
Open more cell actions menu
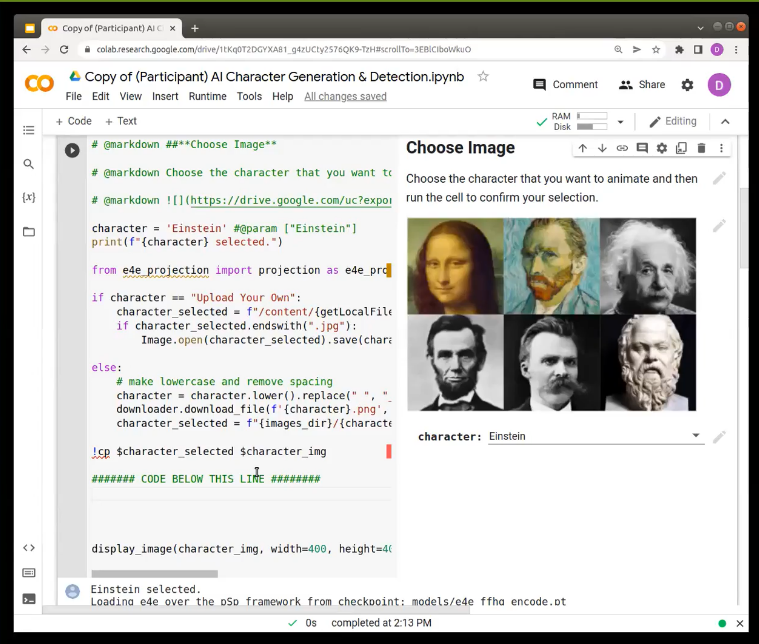[x=721, y=148]
